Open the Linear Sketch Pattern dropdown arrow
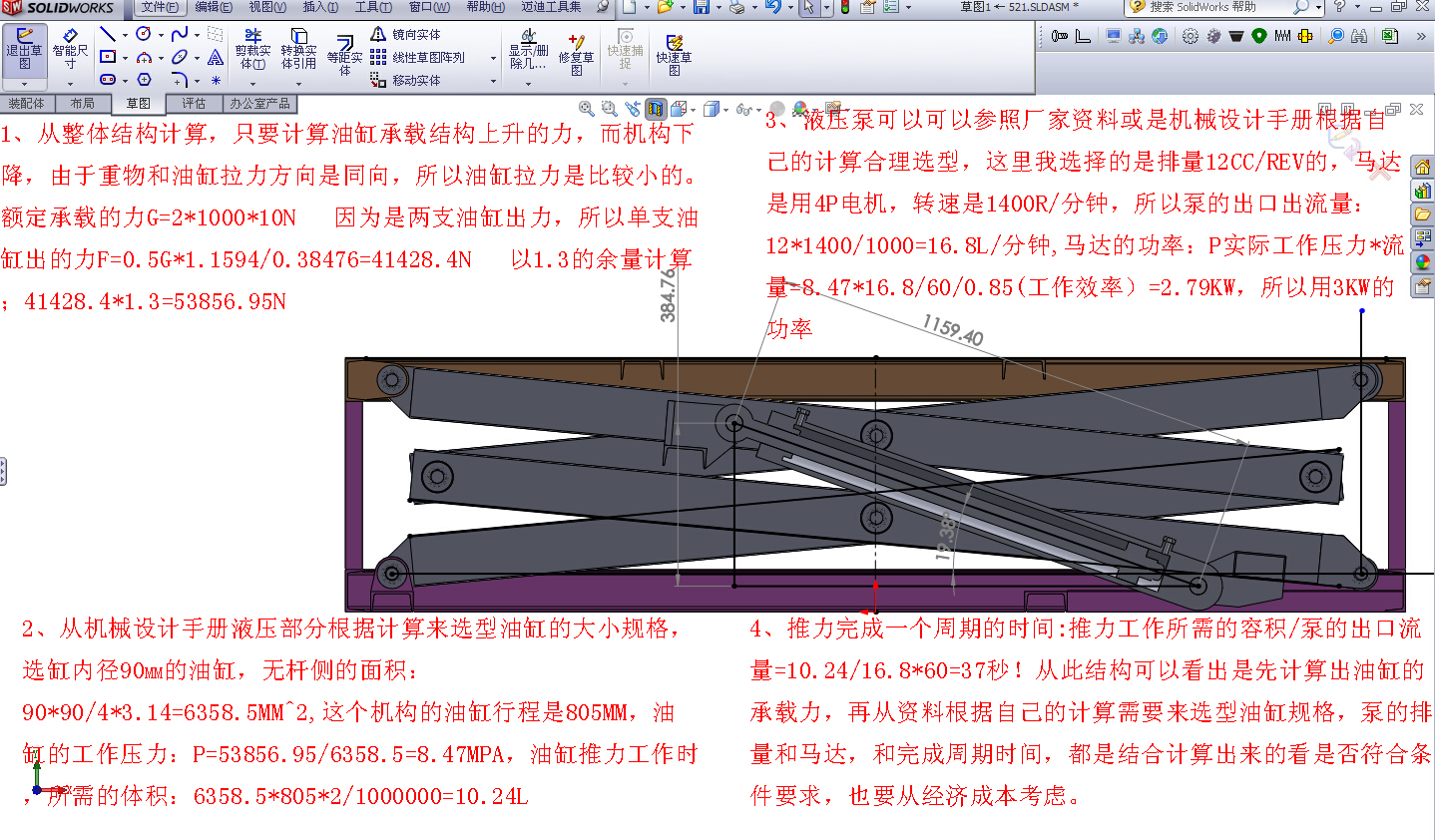The width and height of the screenshot is (1435, 840). [x=493, y=58]
